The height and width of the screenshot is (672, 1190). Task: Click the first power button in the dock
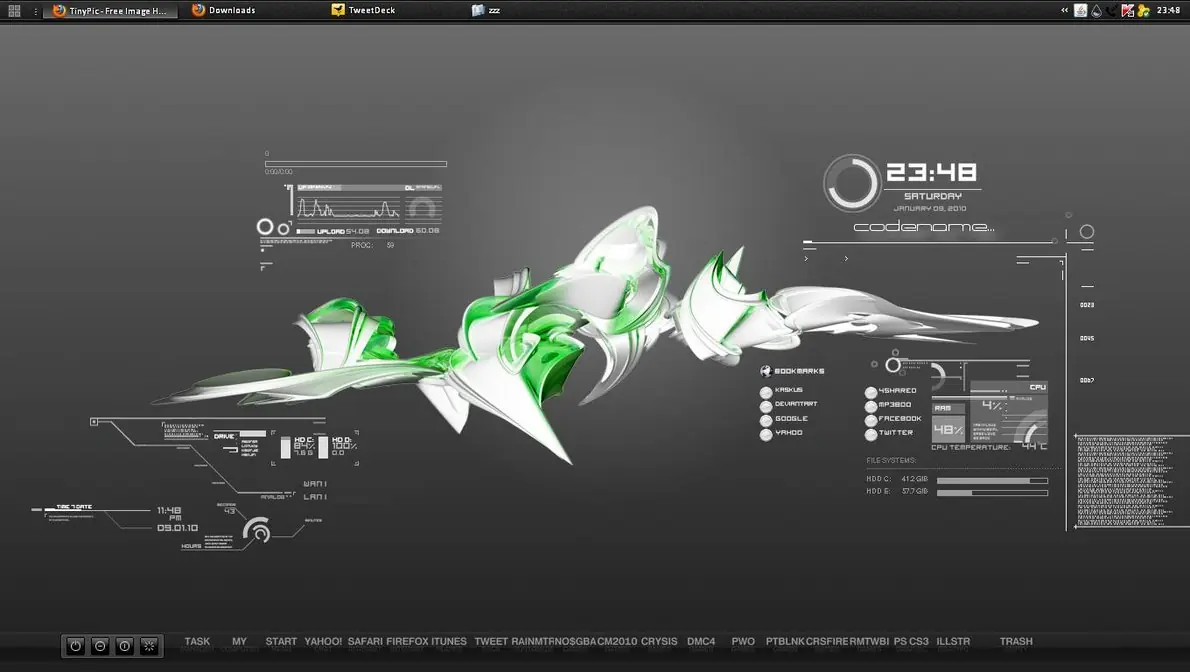[x=75, y=646]
